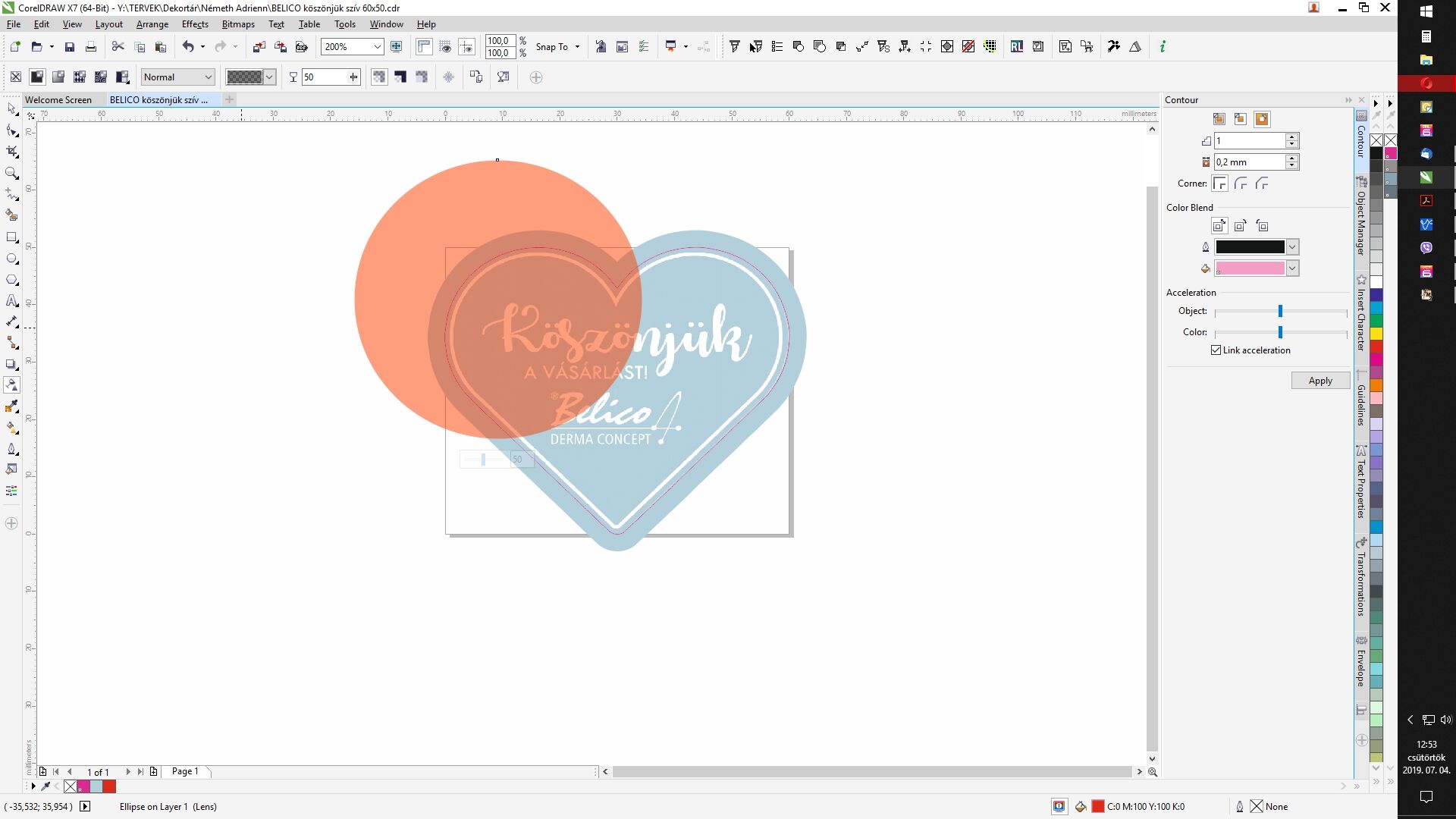Viewport: 1456px width, 819px height.
Task: Select To center contour icon
Action: pyautogui.click(x=1219, y=119)
